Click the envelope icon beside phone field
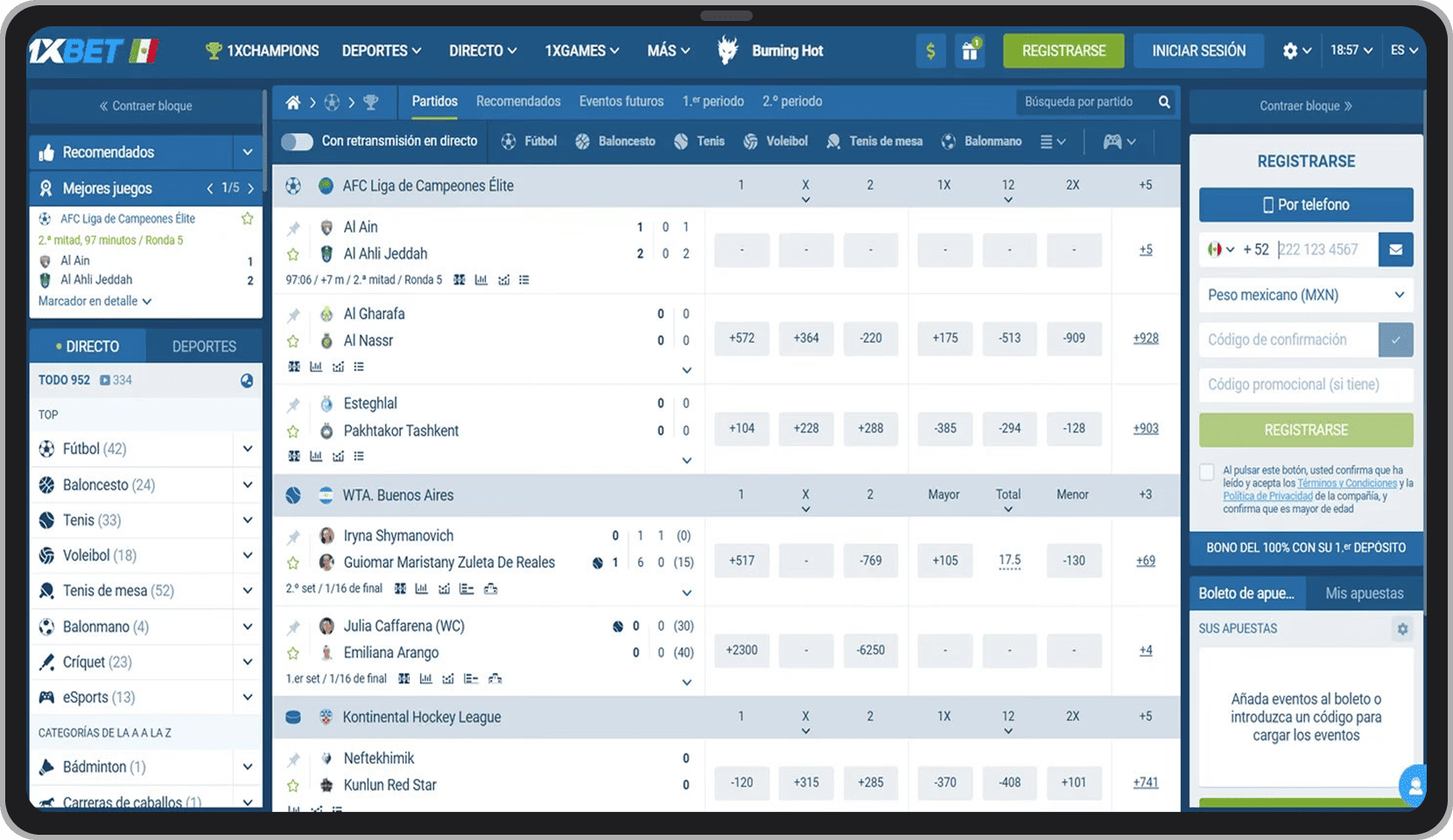 [1395, 249]
